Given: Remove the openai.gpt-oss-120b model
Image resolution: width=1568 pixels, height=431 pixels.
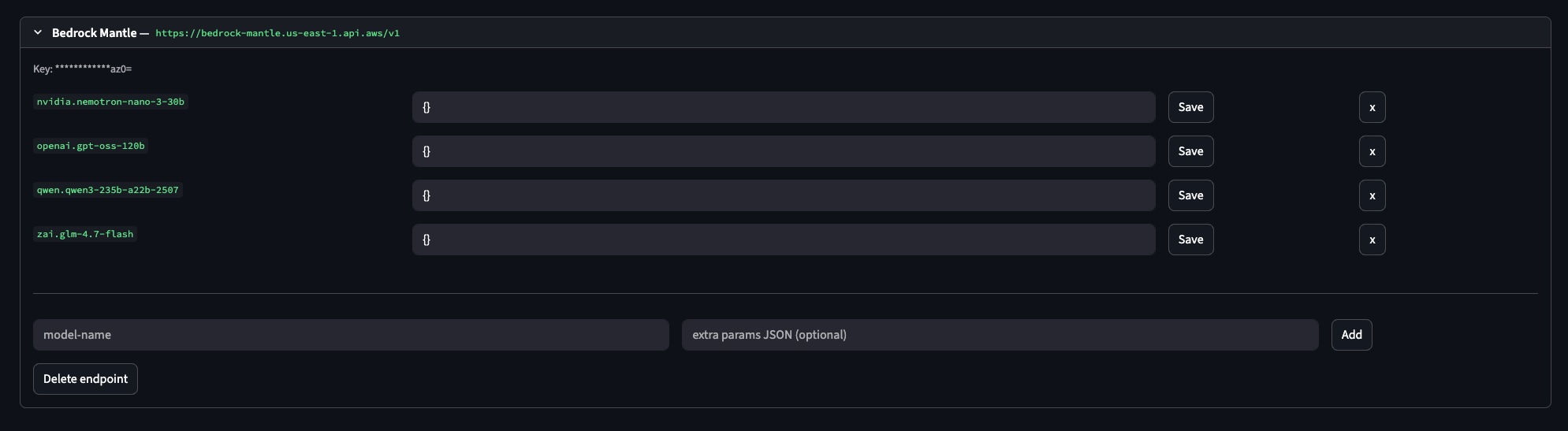Looking at the screenshot, I should point(1372,151).
